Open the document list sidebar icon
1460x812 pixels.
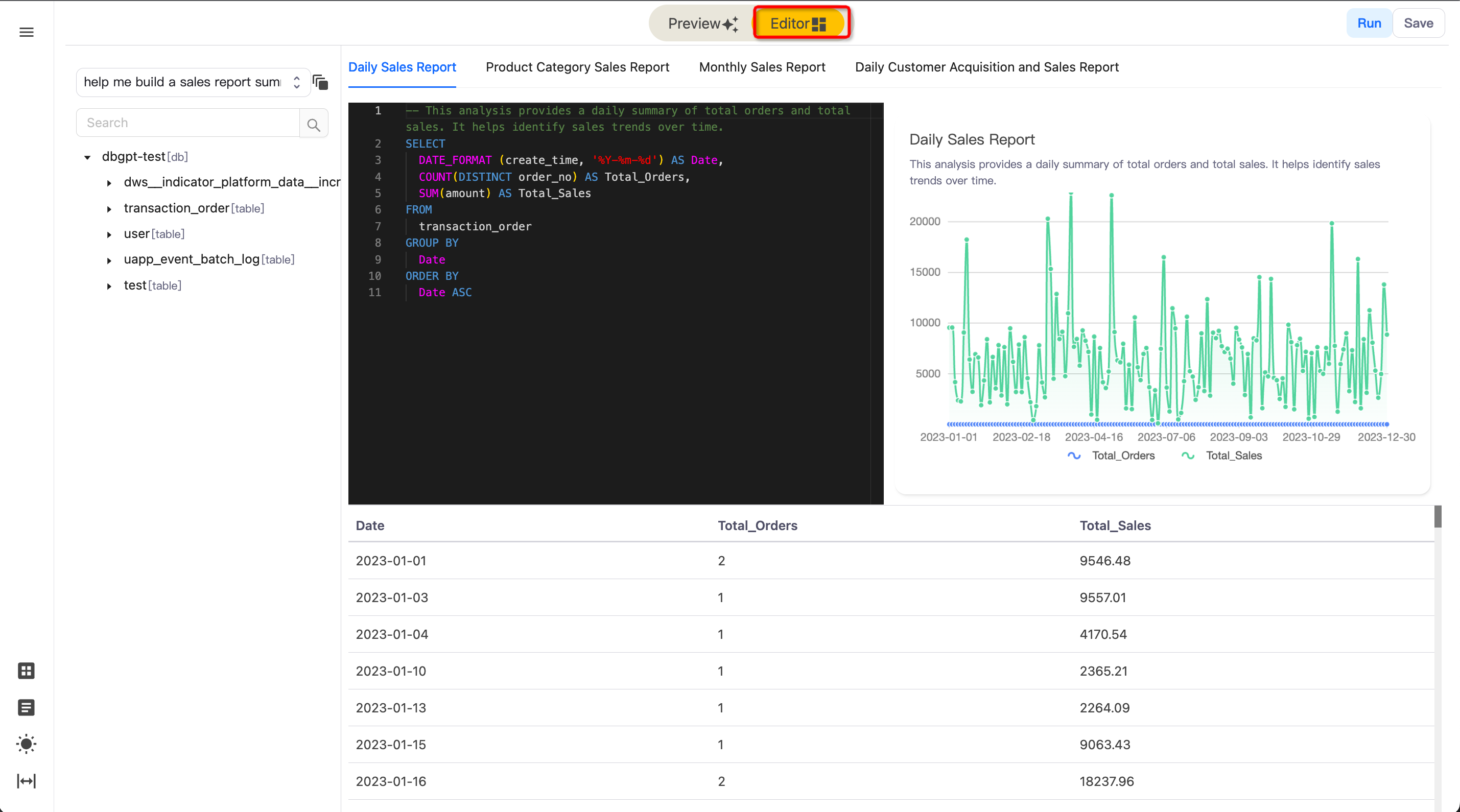click(26, 708)
